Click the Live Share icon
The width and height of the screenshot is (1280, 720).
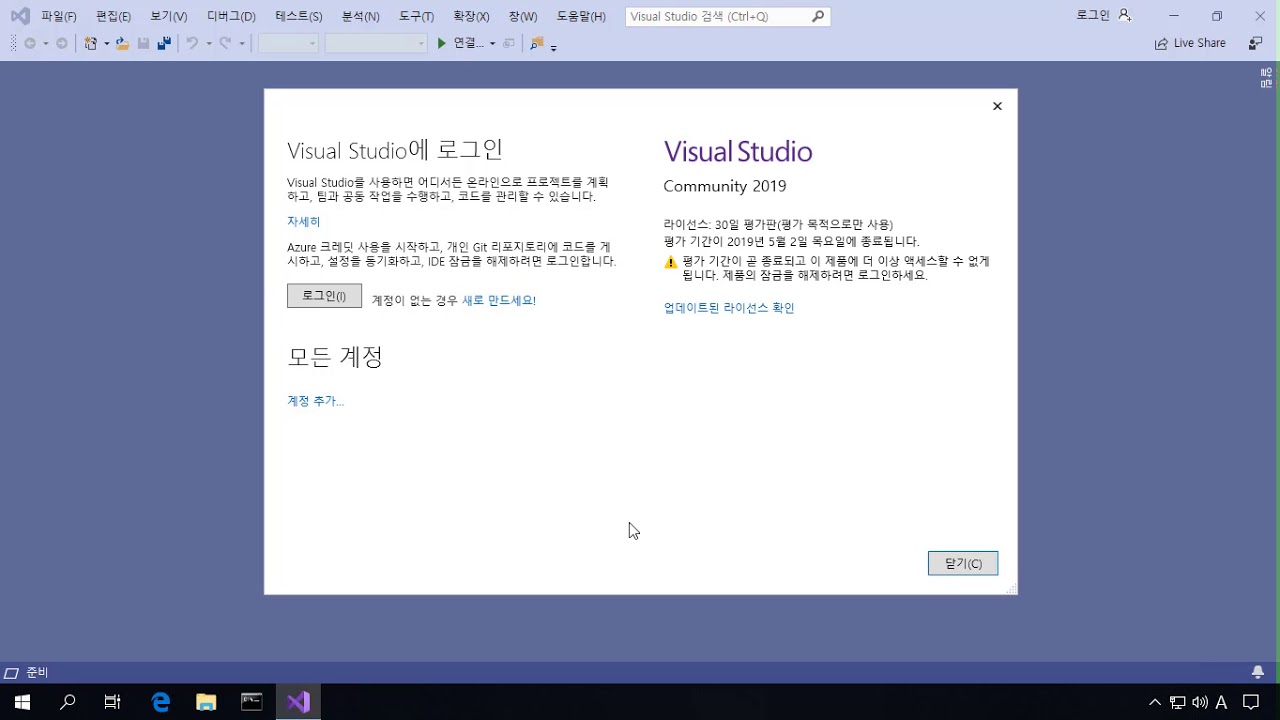[1161, 44]
